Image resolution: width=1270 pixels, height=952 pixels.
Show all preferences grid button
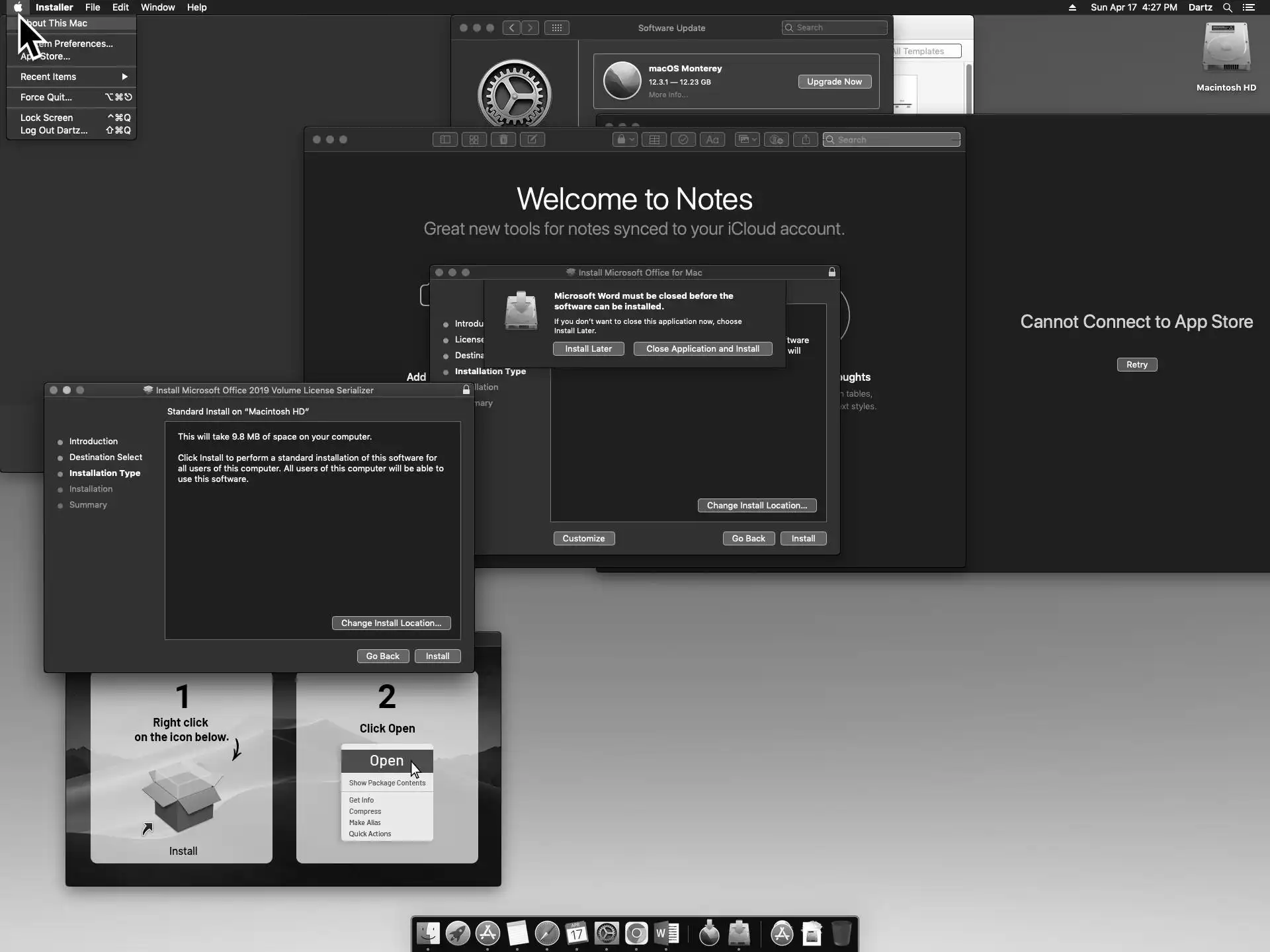pos(557,28)
